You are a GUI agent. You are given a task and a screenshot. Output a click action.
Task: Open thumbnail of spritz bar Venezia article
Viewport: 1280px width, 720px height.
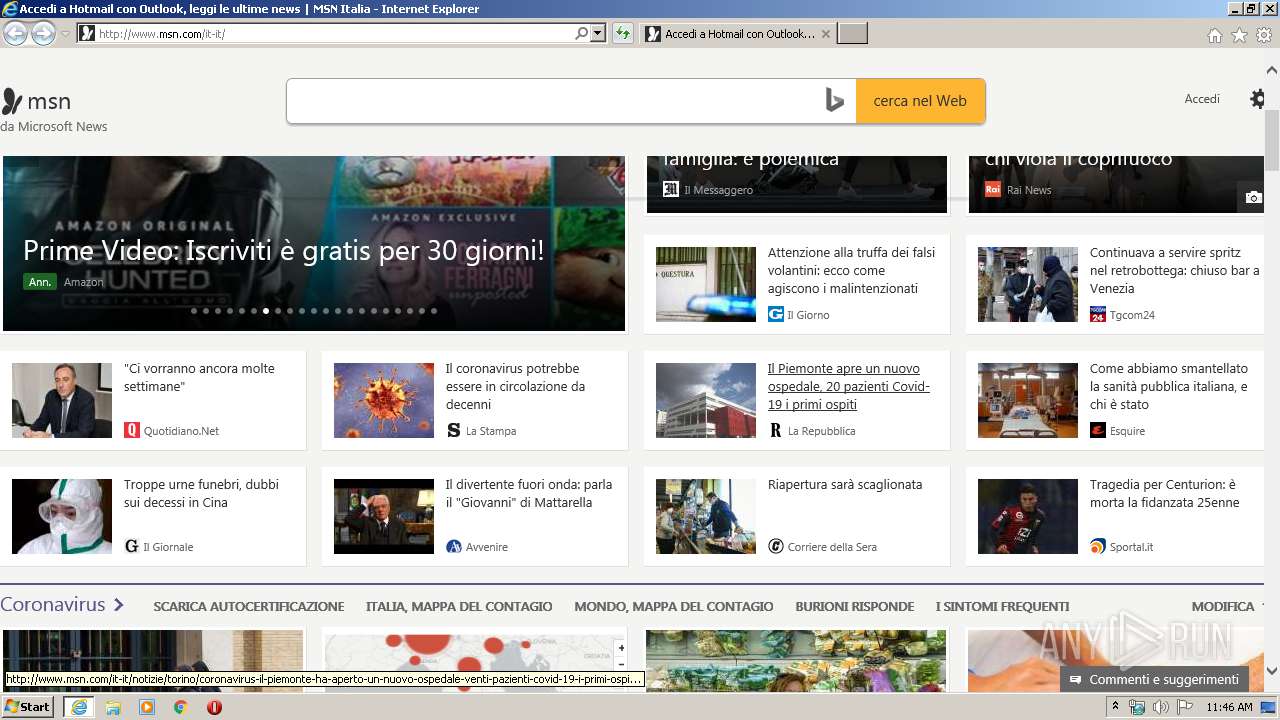point(1028,284)
